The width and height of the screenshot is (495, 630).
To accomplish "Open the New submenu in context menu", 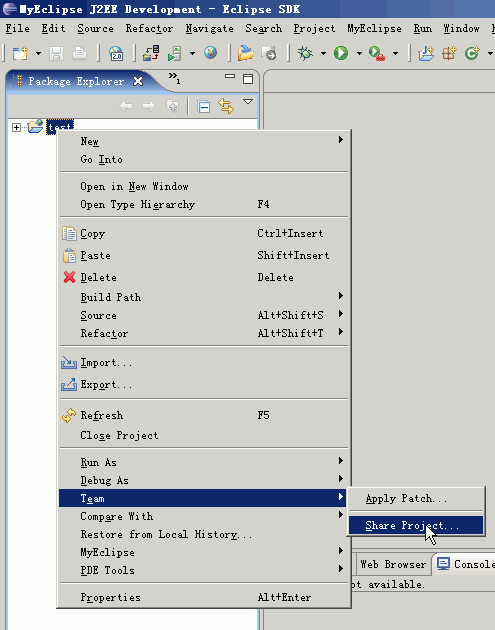I will 204,141.
